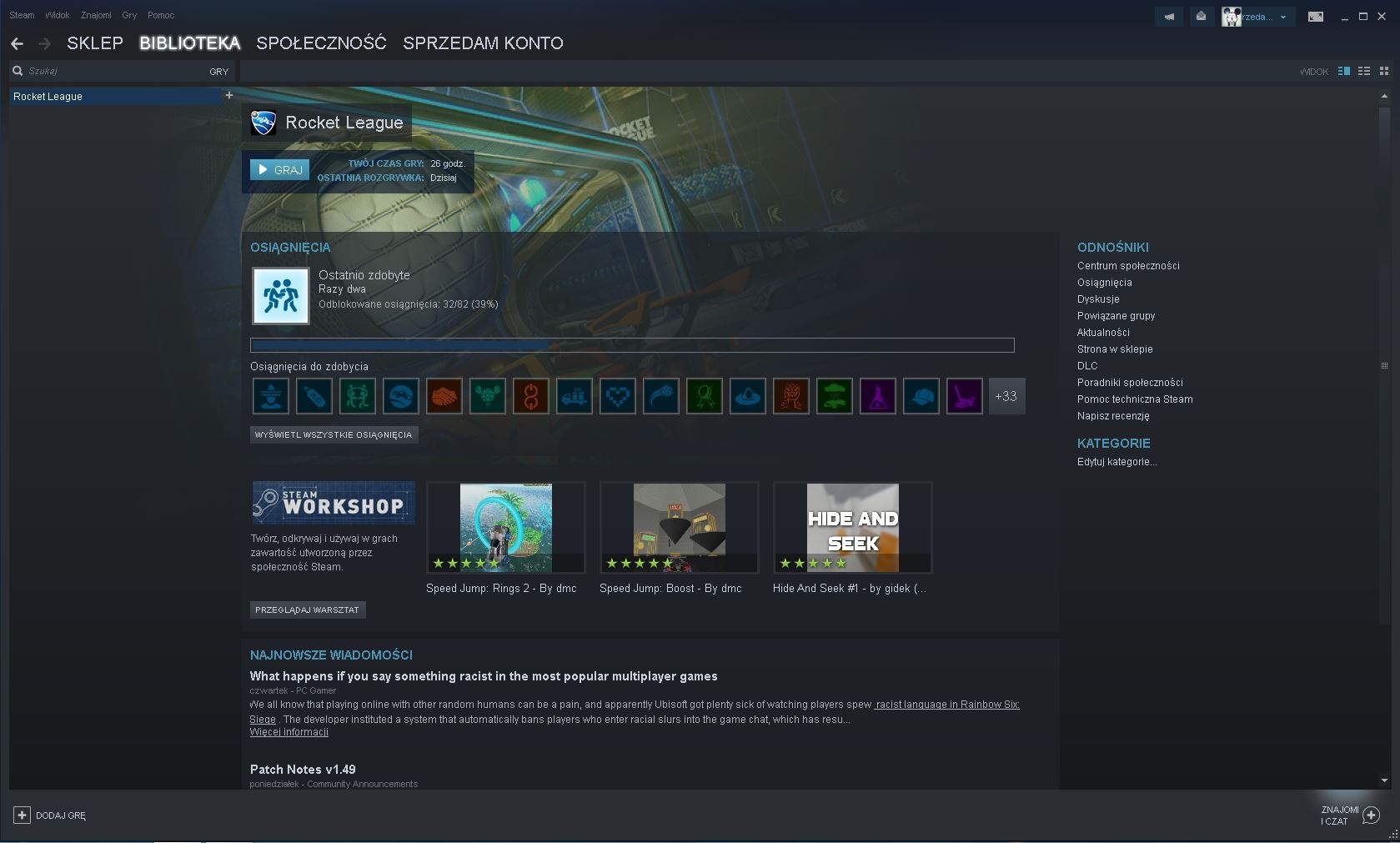The image size is (1400, 843).
Task: Click the green ribbon medal achievement icon
Action: (x=705, y=396)
